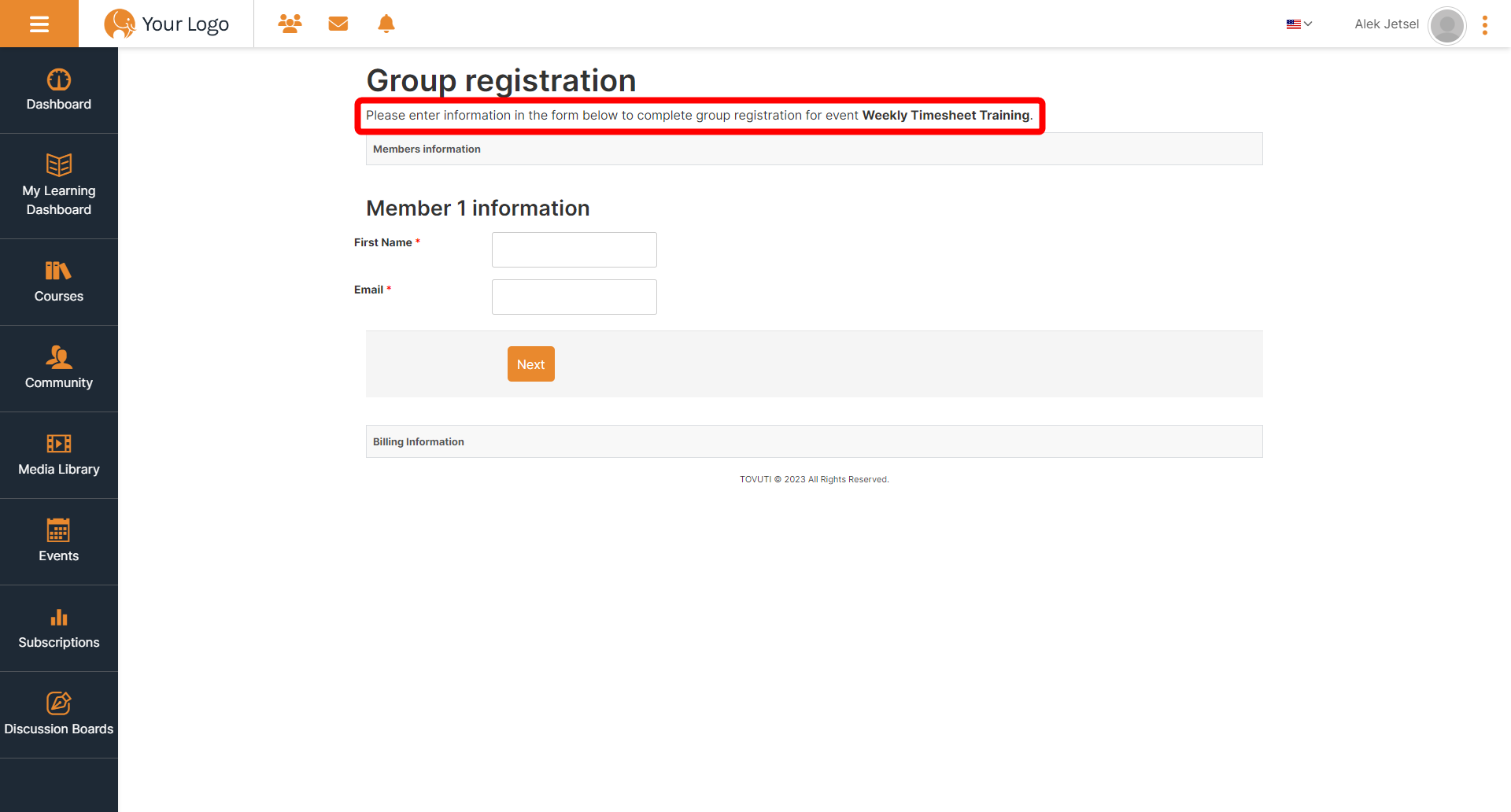The height and width of the screenshot is (812, 1511).
Task: Go to My Learning Dashboard
Action: click(59, 186)
